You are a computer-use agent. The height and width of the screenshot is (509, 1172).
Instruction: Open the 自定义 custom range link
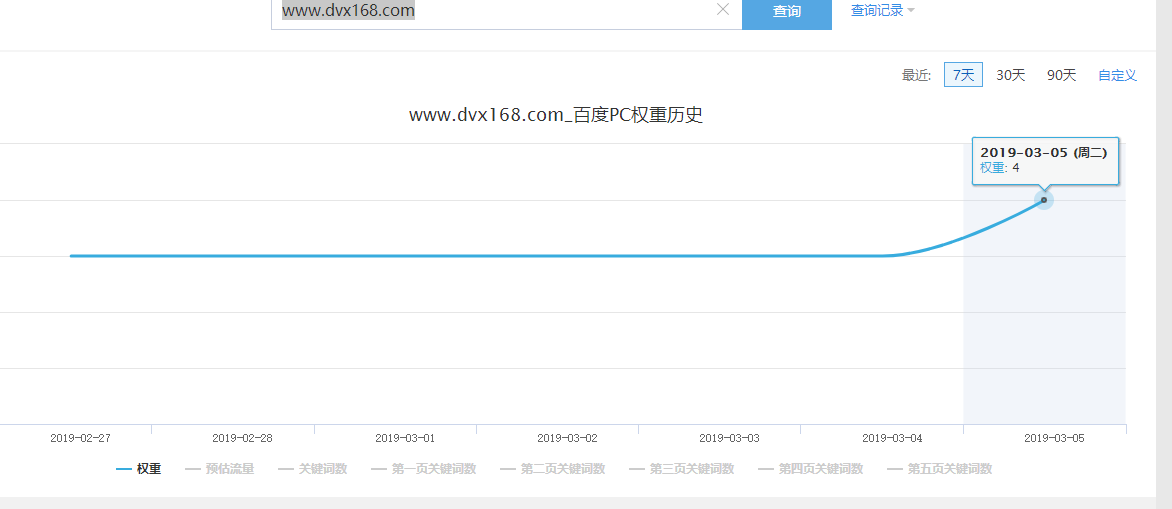tap(1117, 75)
